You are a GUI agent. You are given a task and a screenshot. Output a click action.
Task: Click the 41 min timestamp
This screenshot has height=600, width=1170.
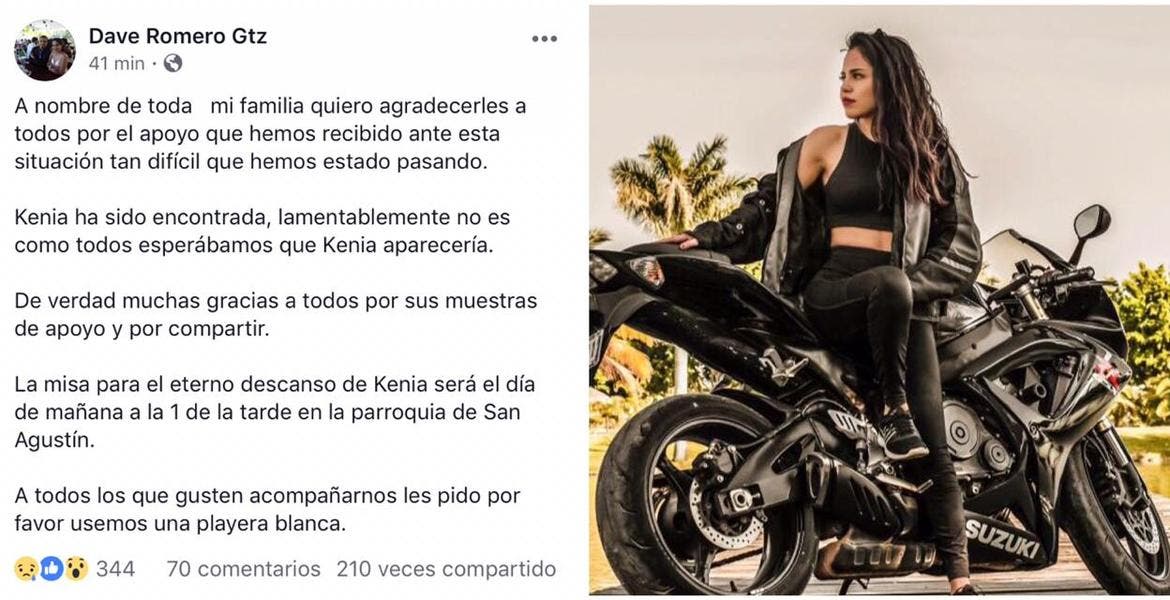coord(116,63)
